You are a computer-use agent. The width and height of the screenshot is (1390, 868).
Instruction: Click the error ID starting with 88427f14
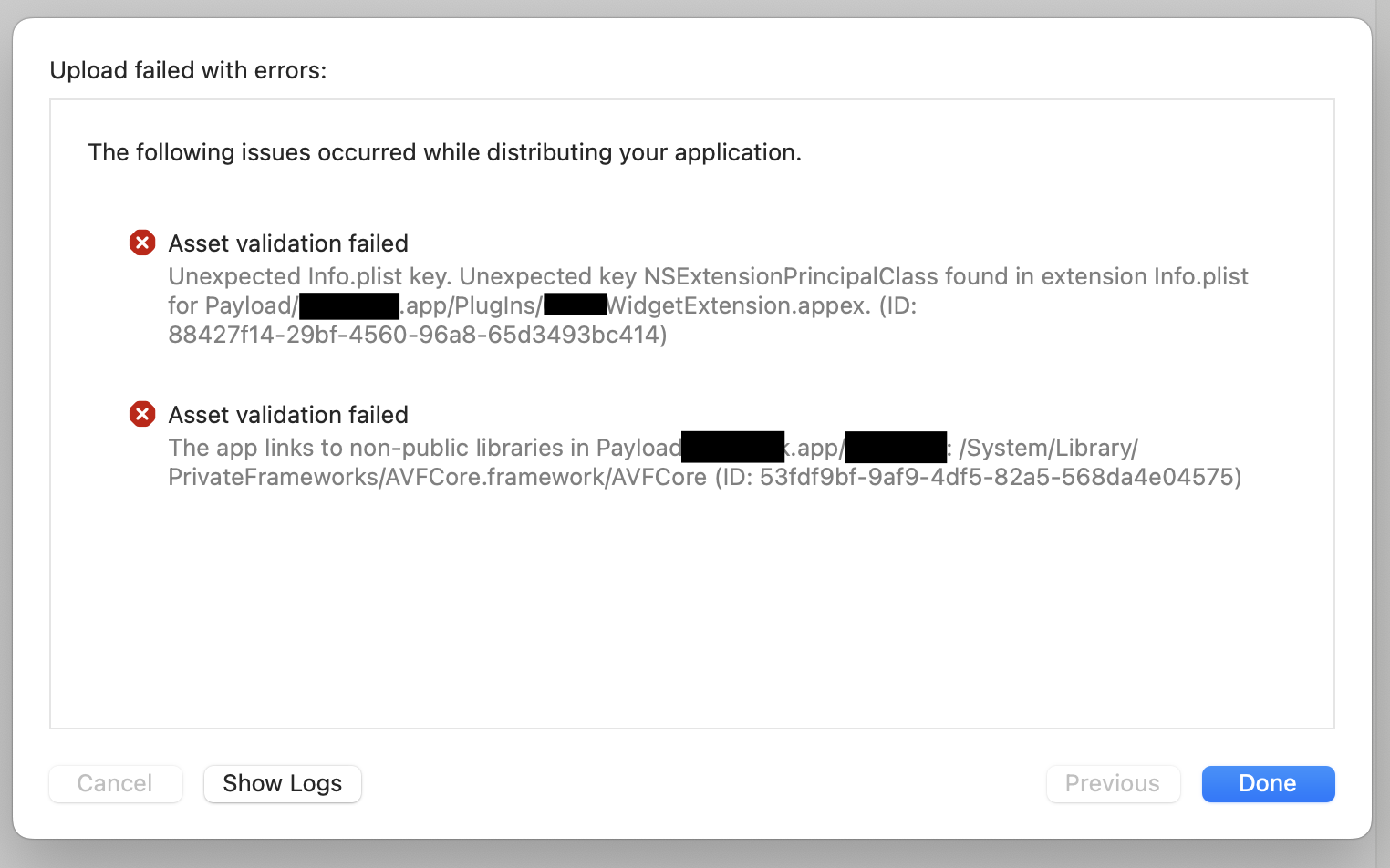pyautogui.click(x=418, y=335)
